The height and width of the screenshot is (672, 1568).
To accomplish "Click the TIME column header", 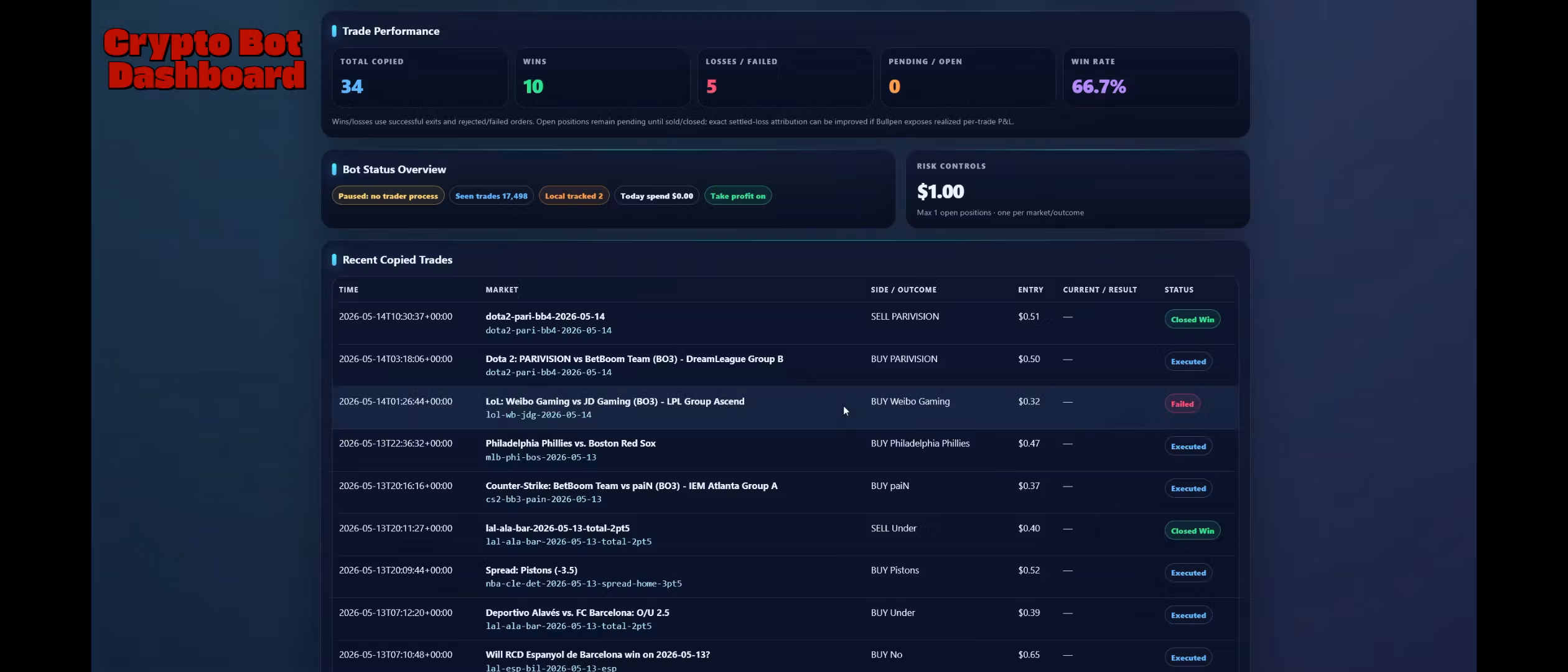I will click(x=348, y=290).
